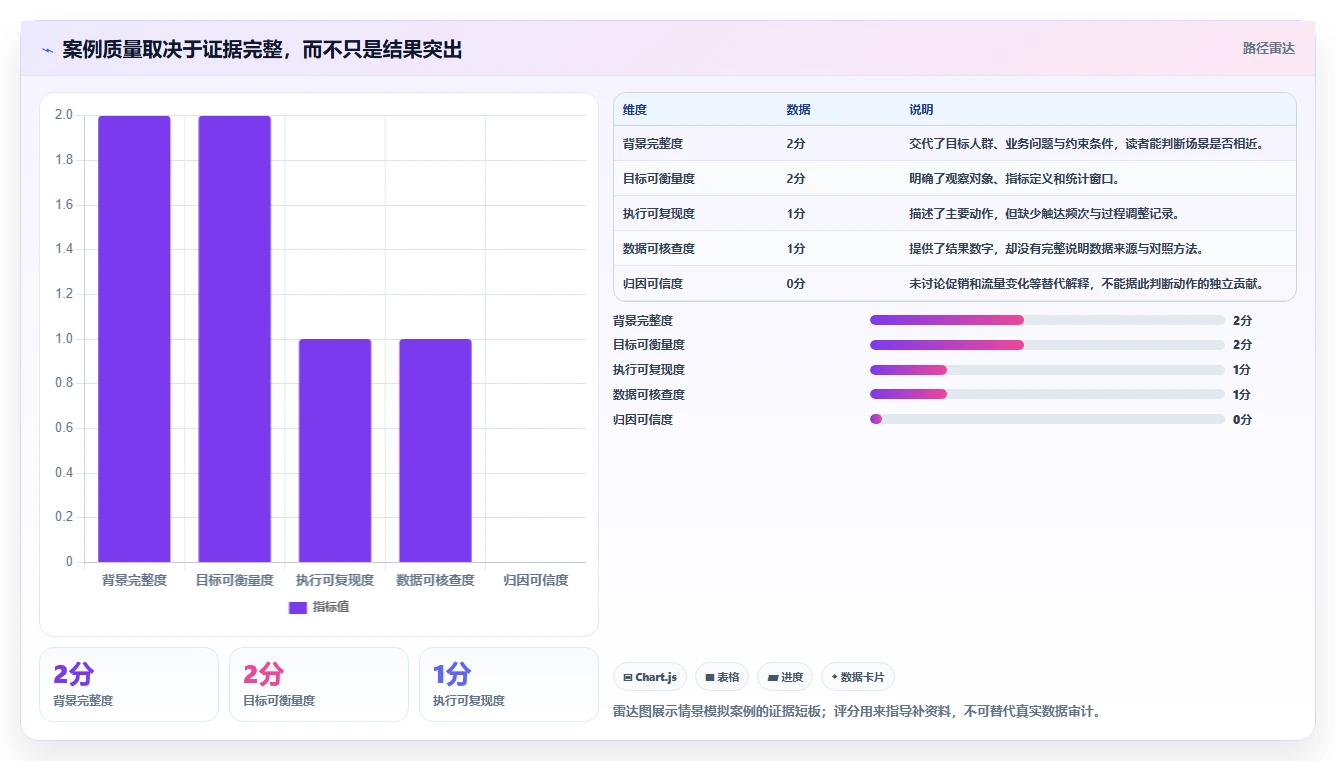Screen dimensions: 1336x761
Task: Click the y-axis 1.0 tick label
Action: coord(64,339)
